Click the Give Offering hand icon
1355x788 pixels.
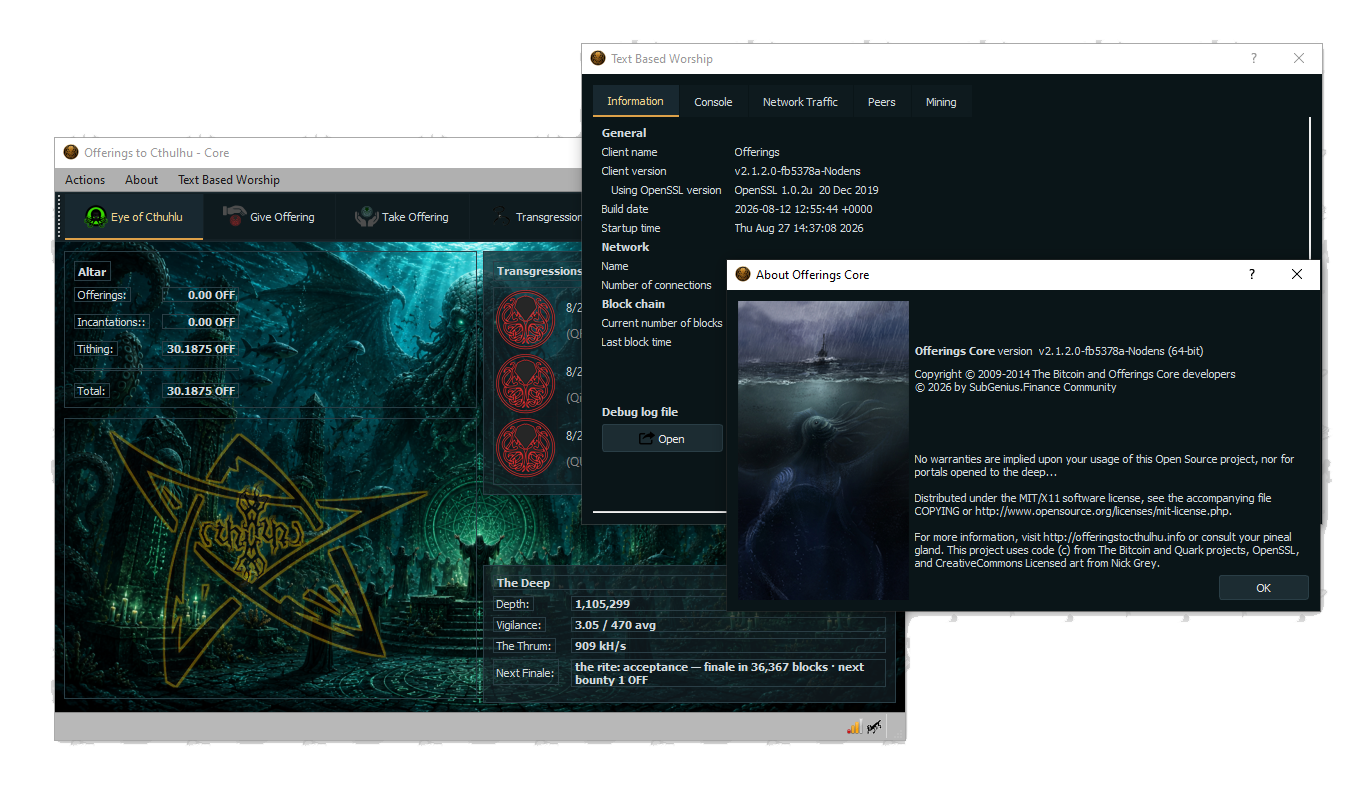233,216
